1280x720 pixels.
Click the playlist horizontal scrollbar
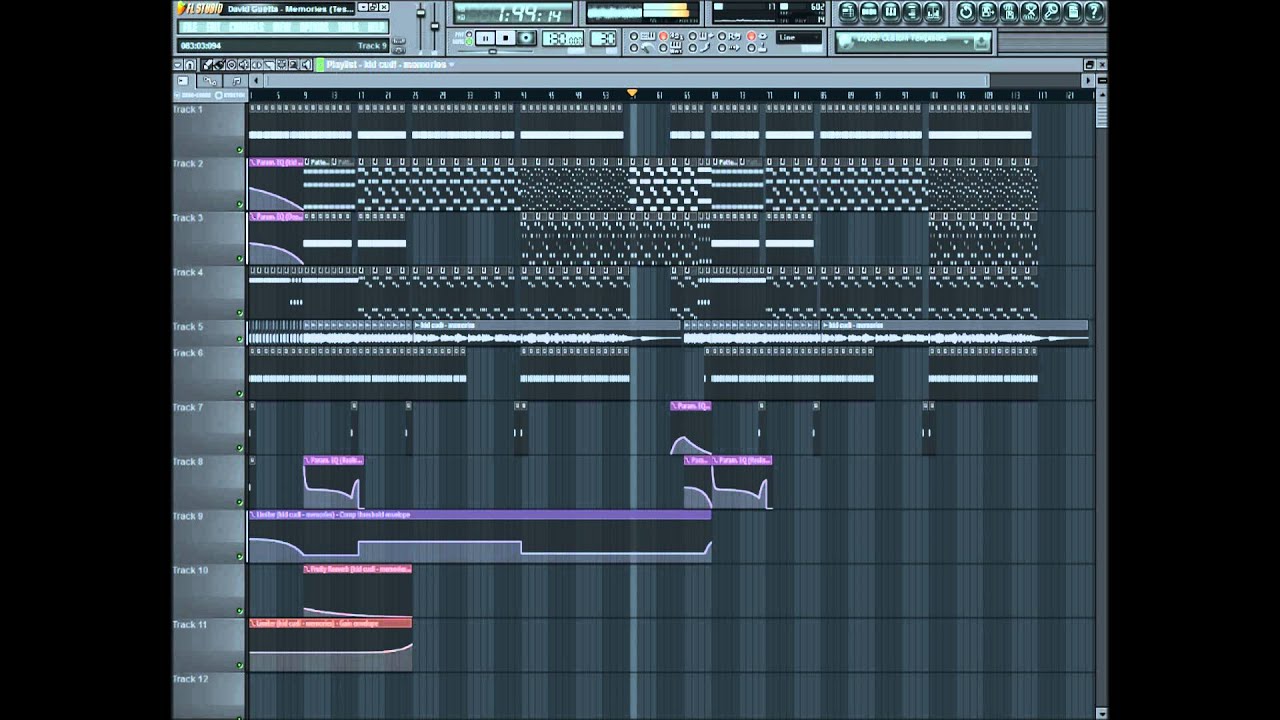tap(625, 81)
